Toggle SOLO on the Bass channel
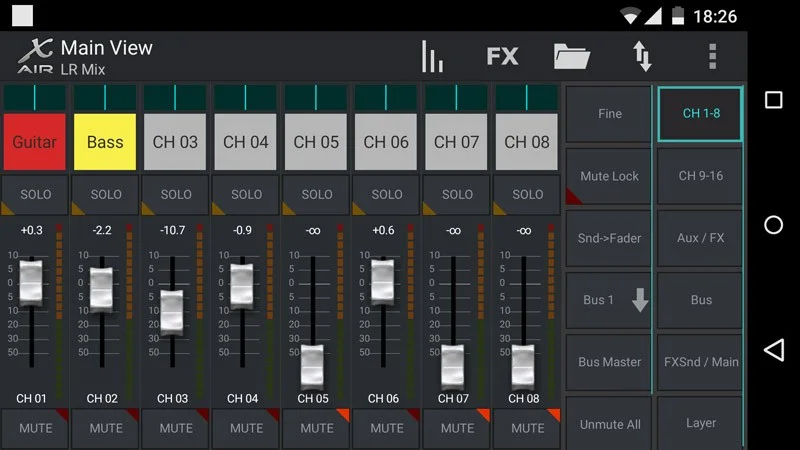Viewport: 800px width, 450px height. (105, 194)
